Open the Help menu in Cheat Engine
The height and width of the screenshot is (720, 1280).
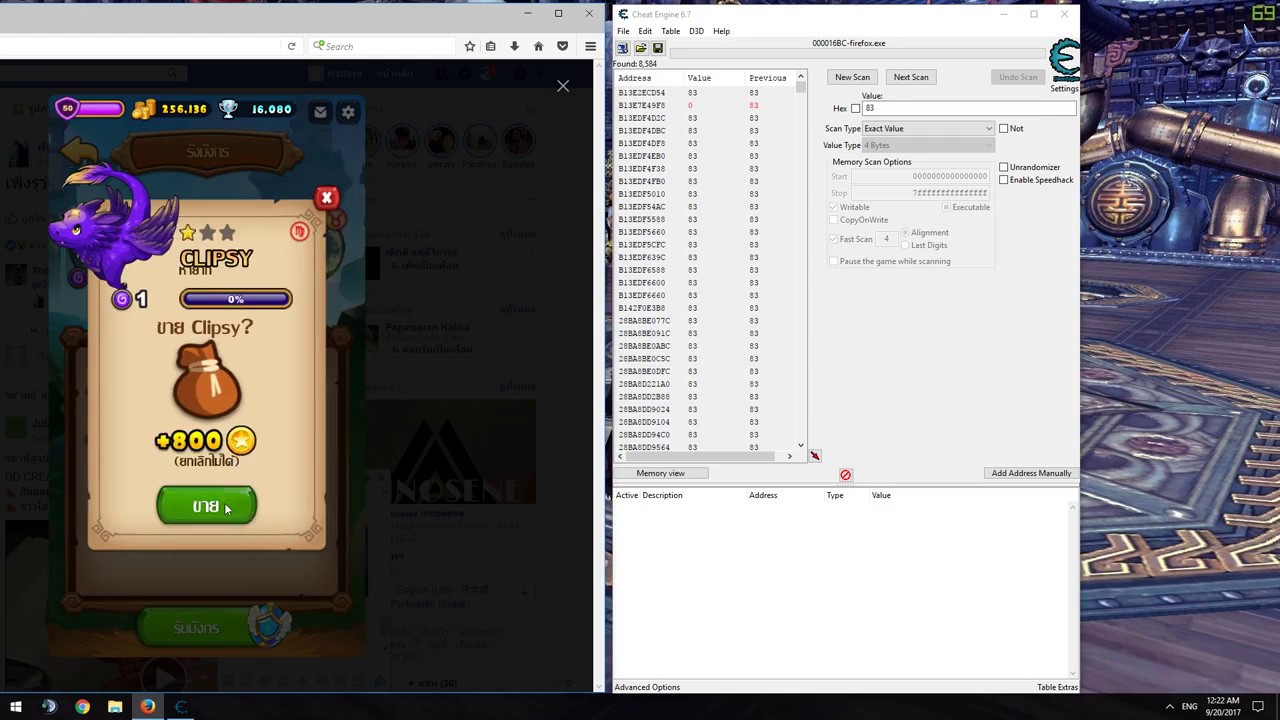click(721, 31)
